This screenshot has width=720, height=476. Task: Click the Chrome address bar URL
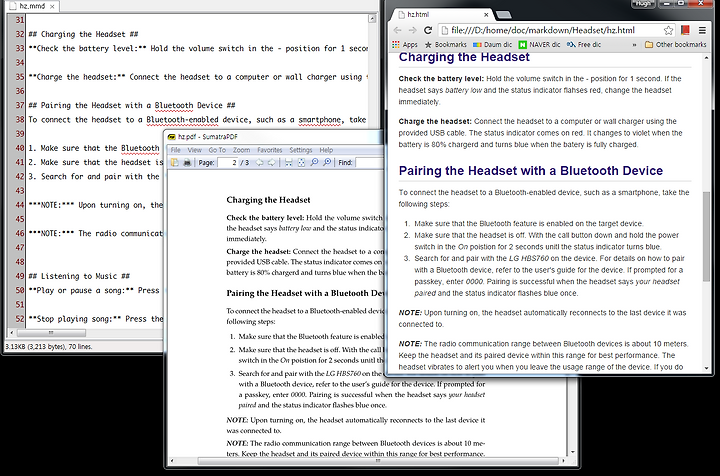pyautogui.click(x=543, y=30)
